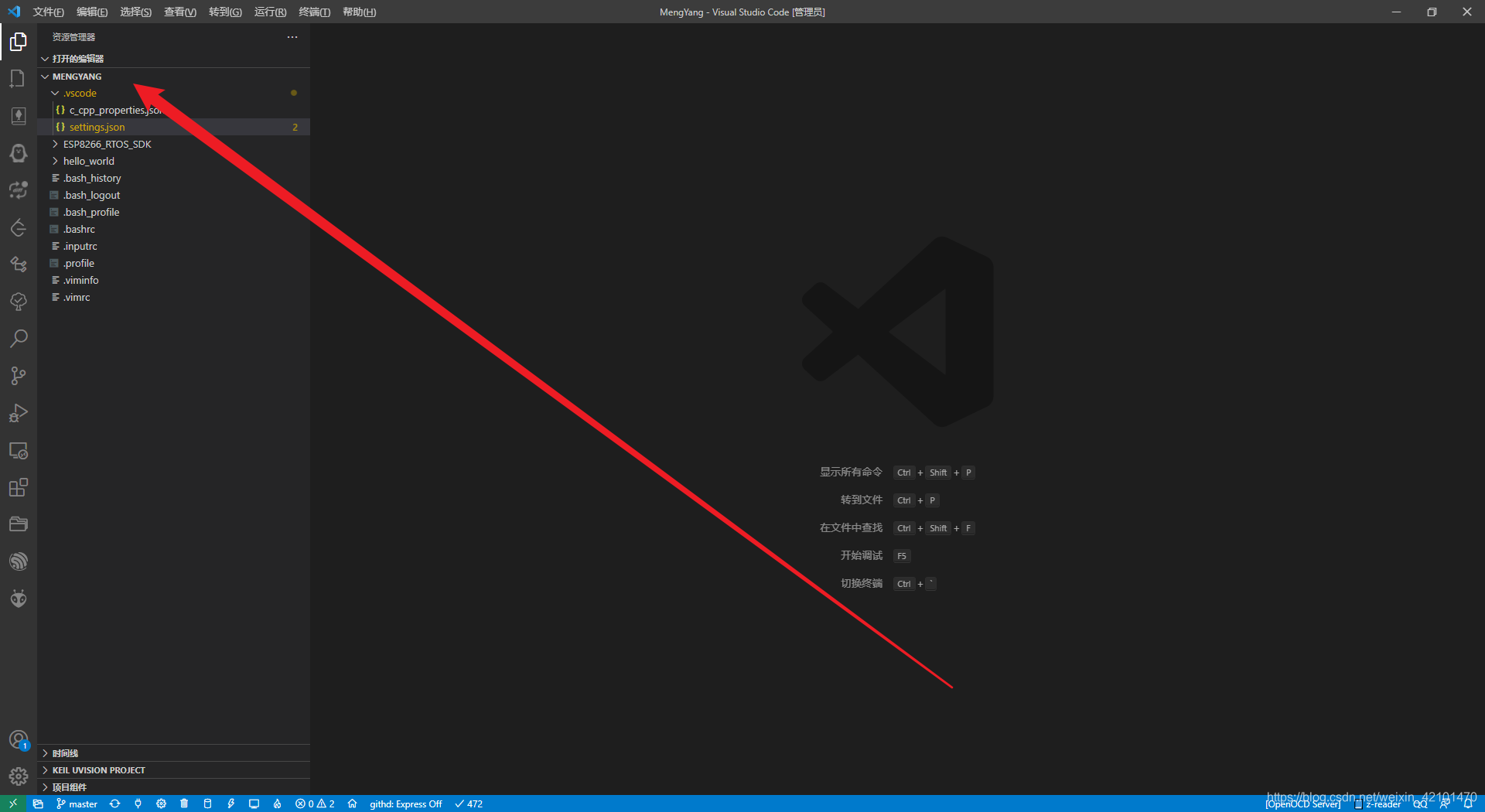Open the Remote Explorer monitor icon

[19, 450]
